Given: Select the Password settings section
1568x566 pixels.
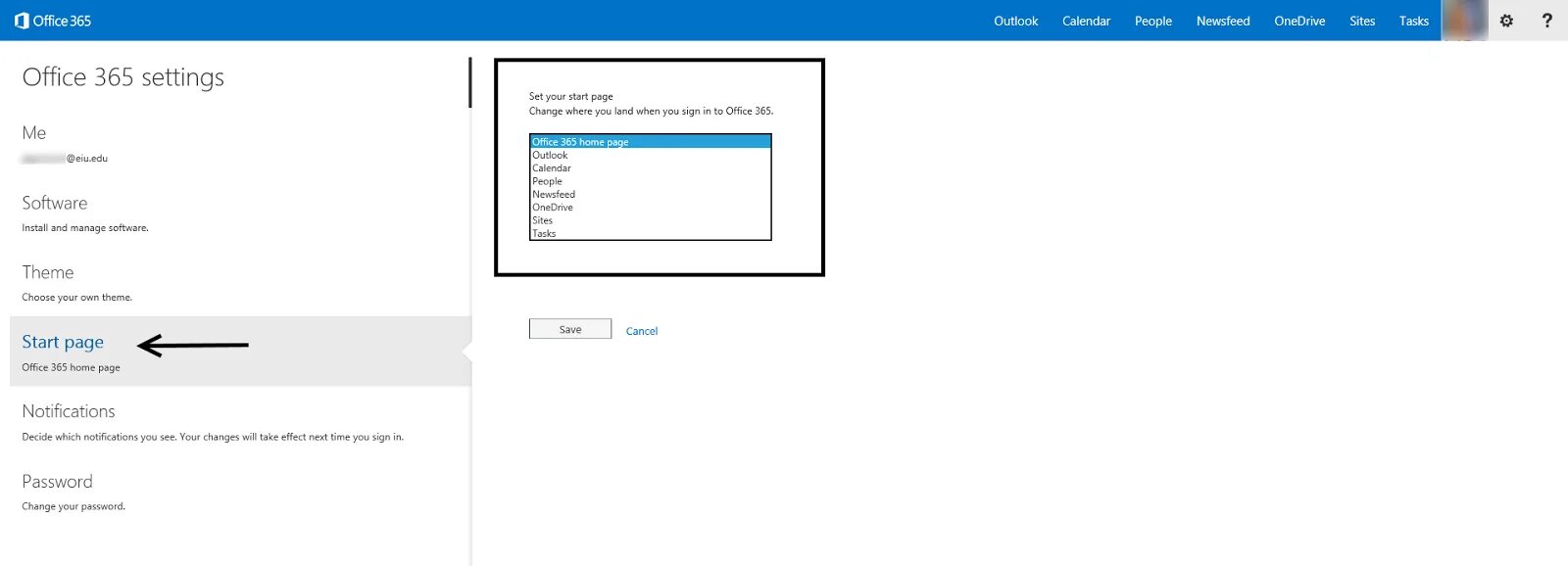Looking at the screenshot, I should pos(240,492).
